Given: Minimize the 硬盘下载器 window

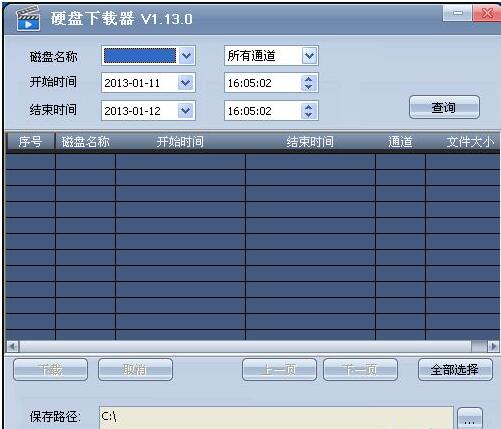Looking at the screenshot, I should click(x=458, y=13).
